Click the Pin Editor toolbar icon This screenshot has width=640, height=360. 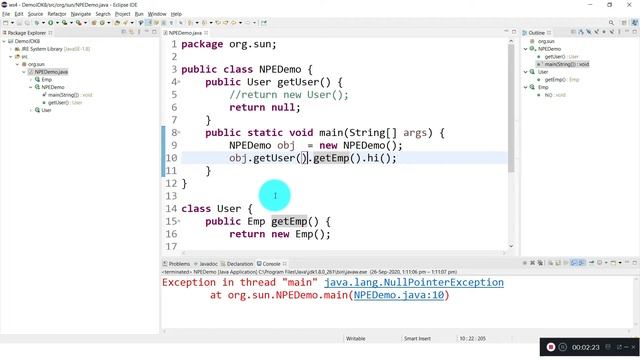(264, 23)
